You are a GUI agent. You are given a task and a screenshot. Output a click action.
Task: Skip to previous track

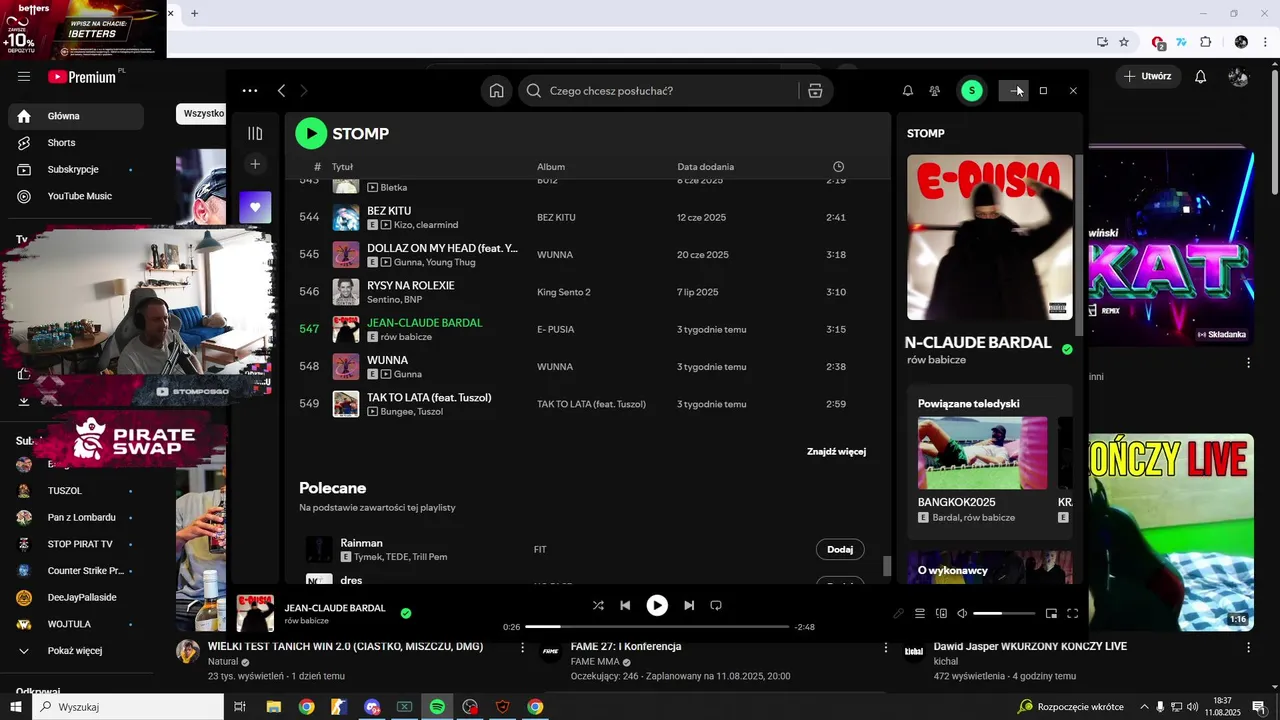(x=625, y=605)
